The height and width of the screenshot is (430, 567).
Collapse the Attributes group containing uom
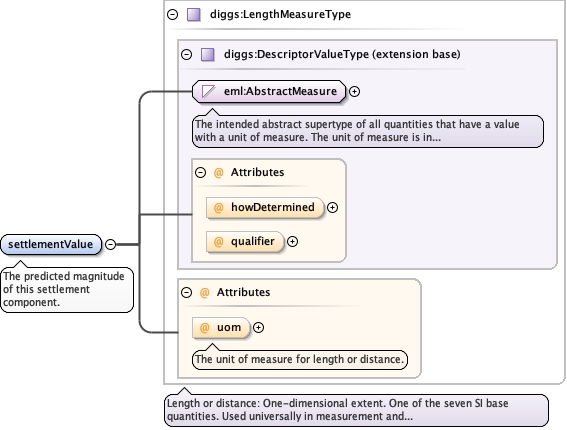187,292
